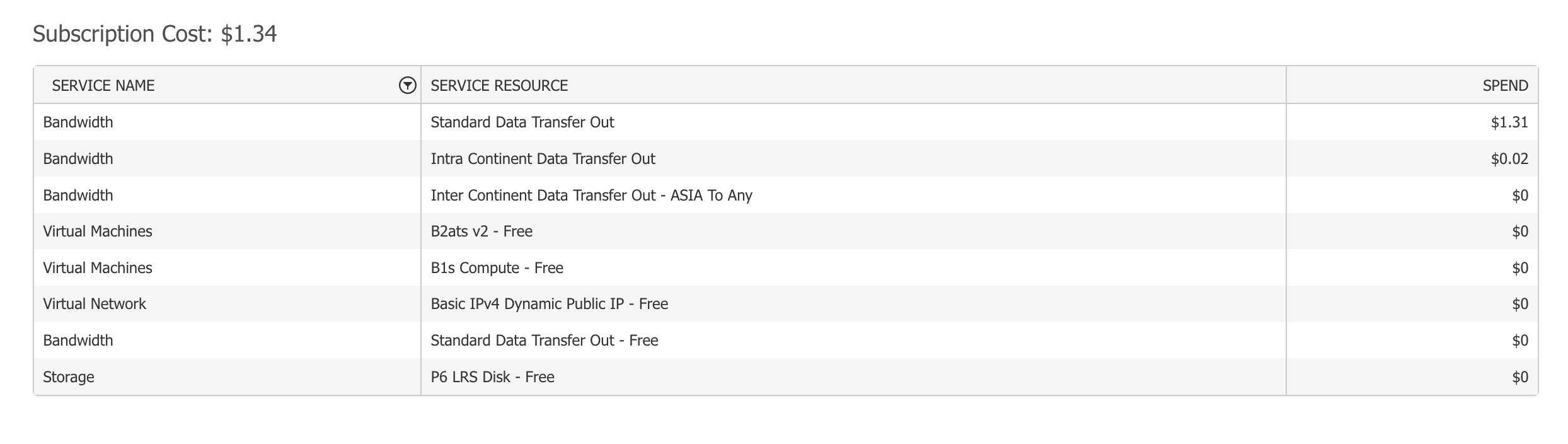Select the Virtual Network service cell
1568x444 pixels.
(x=95, y=304)
